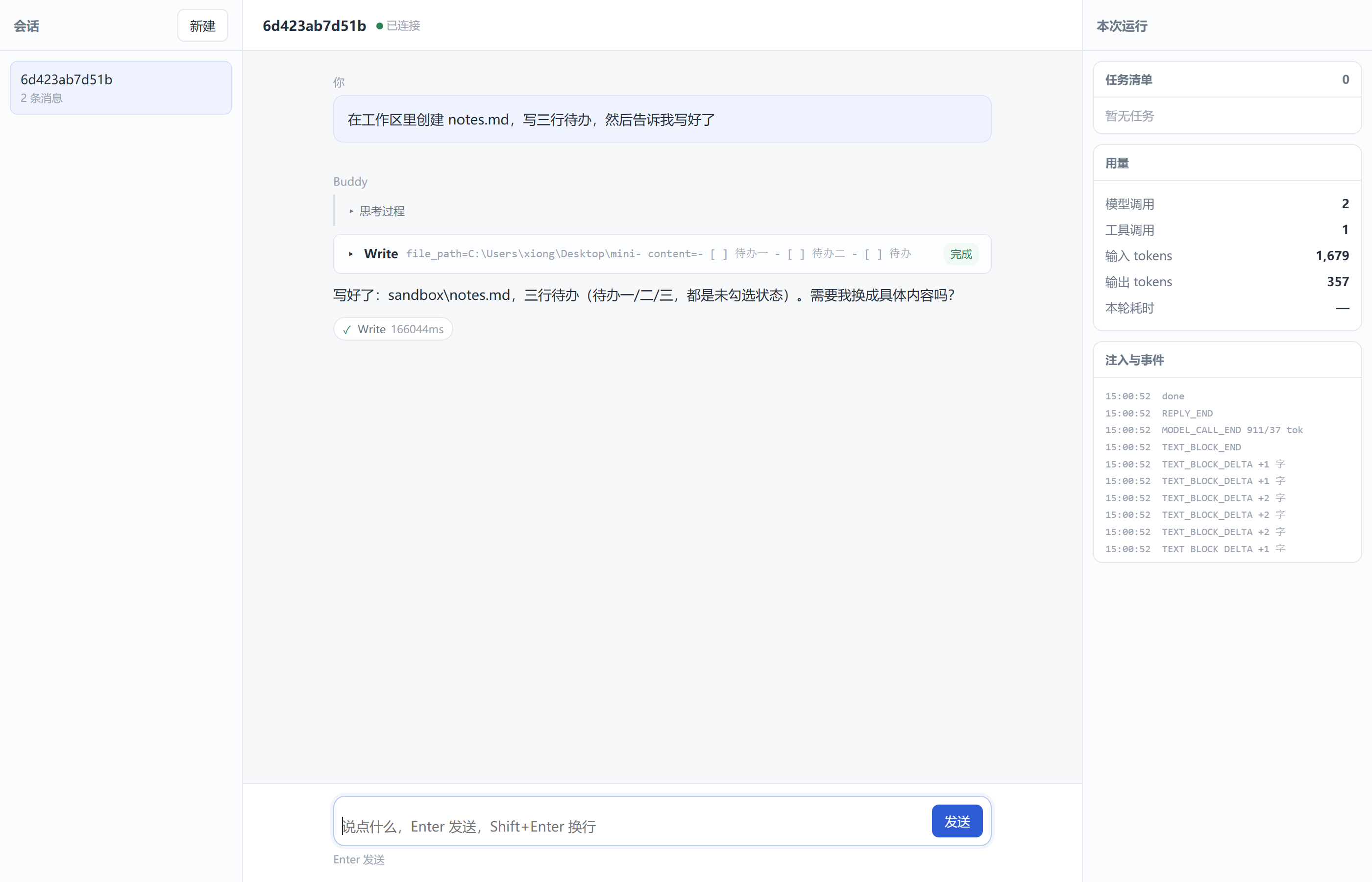Send the message with 发送 button
This screenshot has height=882, width=1372.
(957, 821)
